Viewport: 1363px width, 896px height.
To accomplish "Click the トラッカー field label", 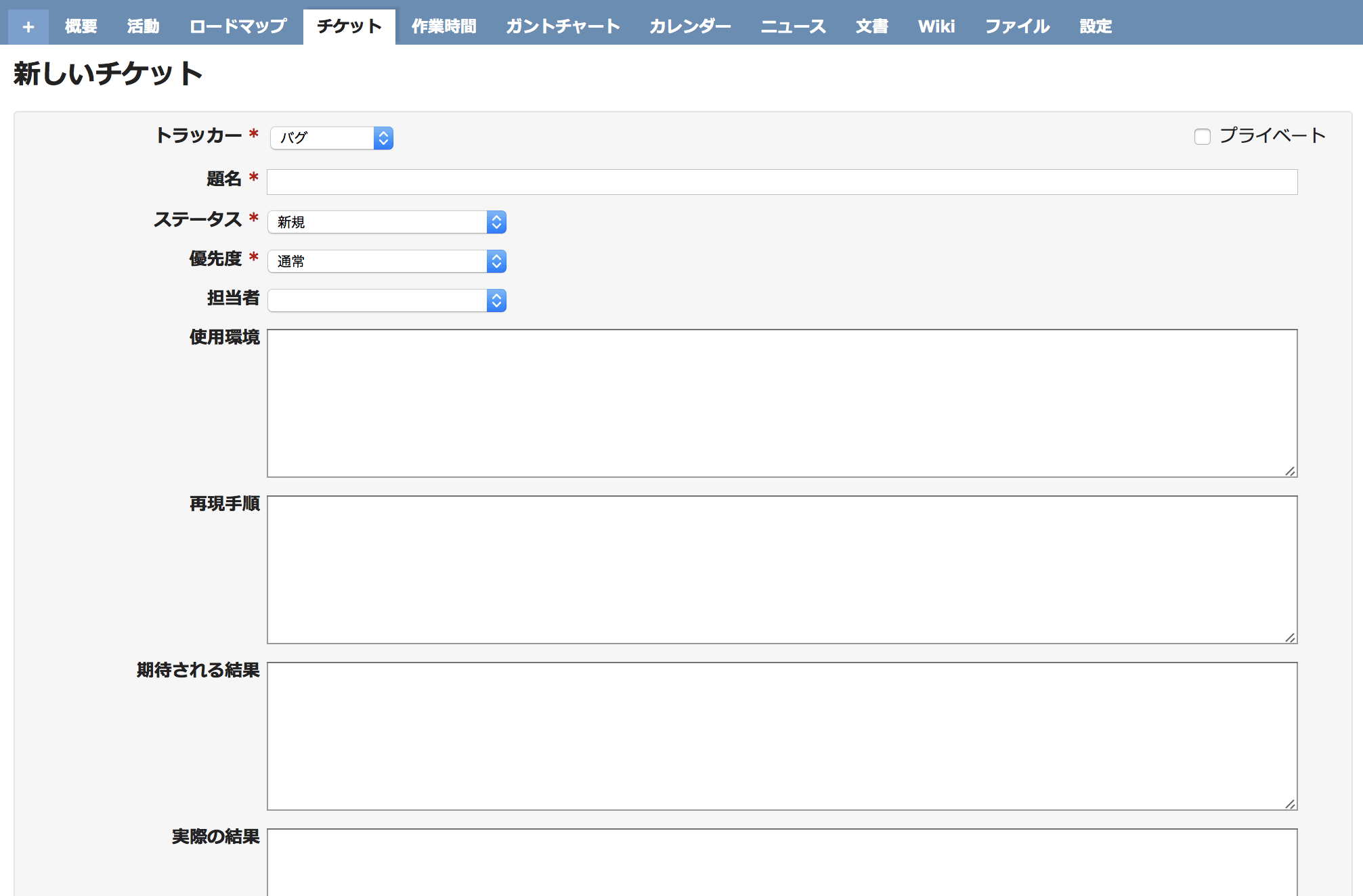I will (x=198, y=135).
